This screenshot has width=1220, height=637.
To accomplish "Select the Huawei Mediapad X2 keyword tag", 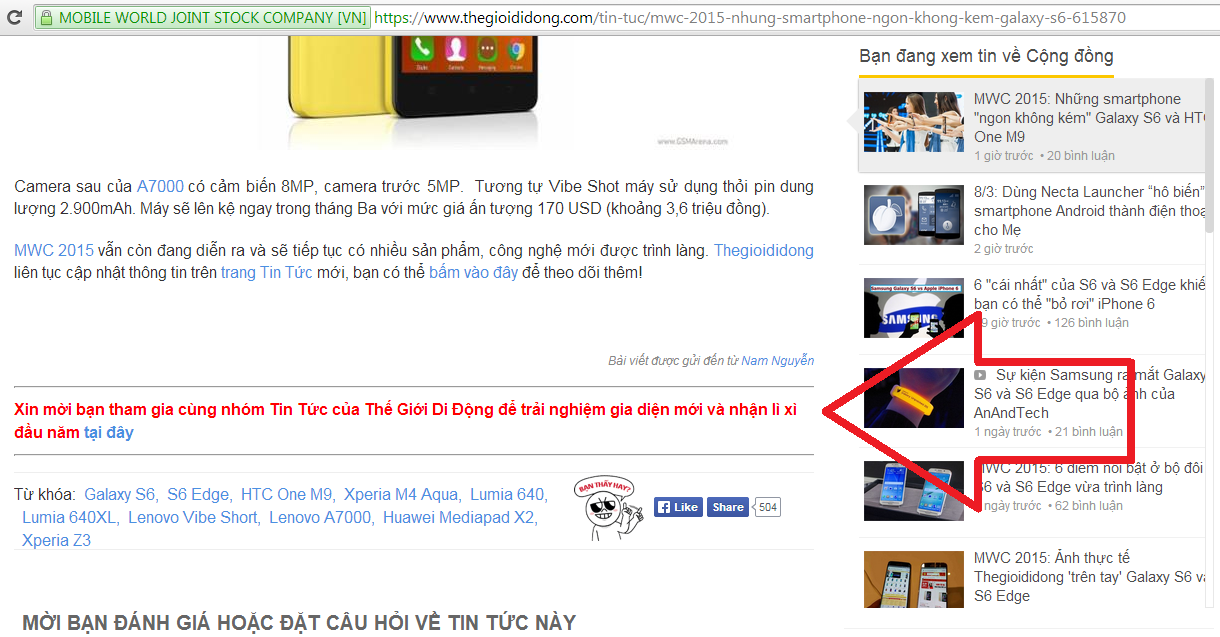I will [460, 517].
